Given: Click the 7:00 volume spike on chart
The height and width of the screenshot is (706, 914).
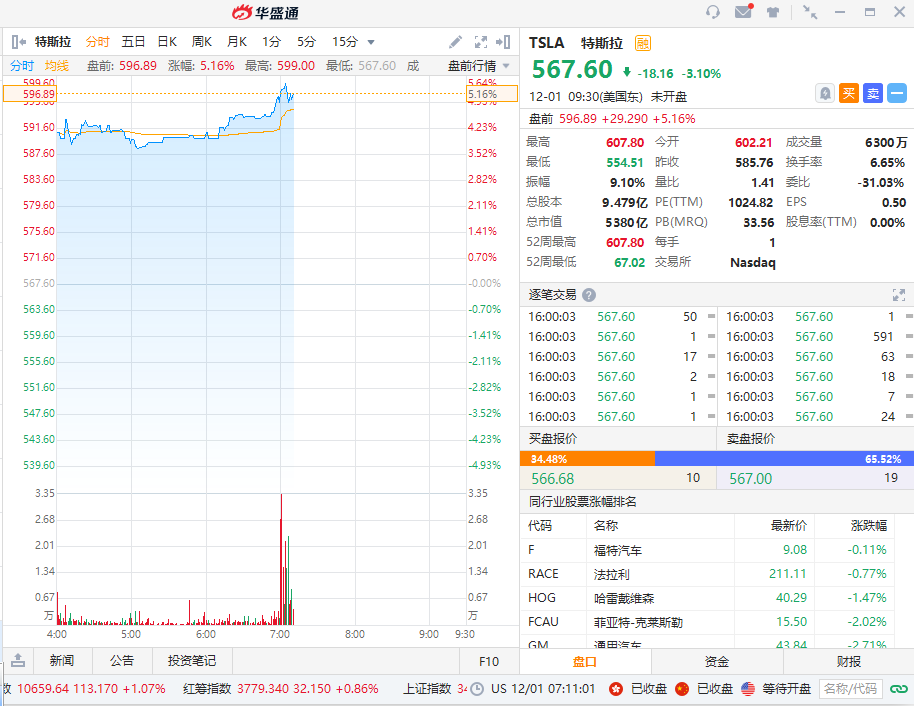Looking at the screenshot, I should click(282, 560).
